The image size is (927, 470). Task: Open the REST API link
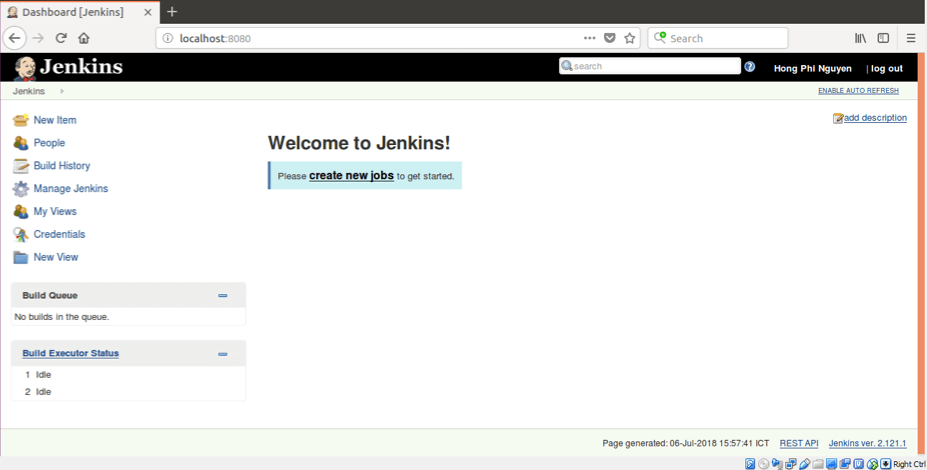(x=799, y=443)
